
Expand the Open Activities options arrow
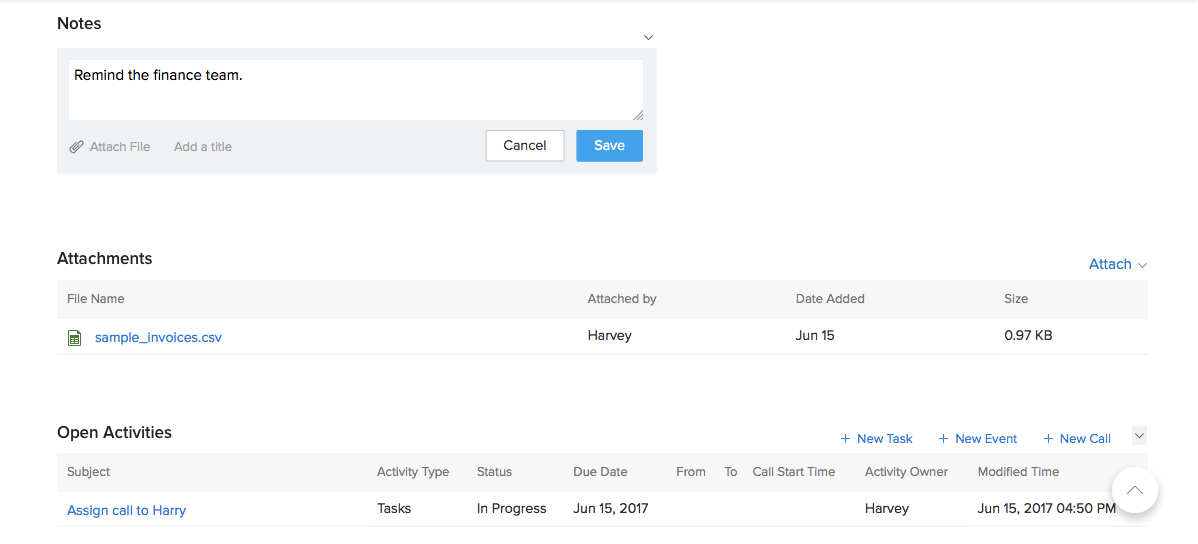point(1139,436)
